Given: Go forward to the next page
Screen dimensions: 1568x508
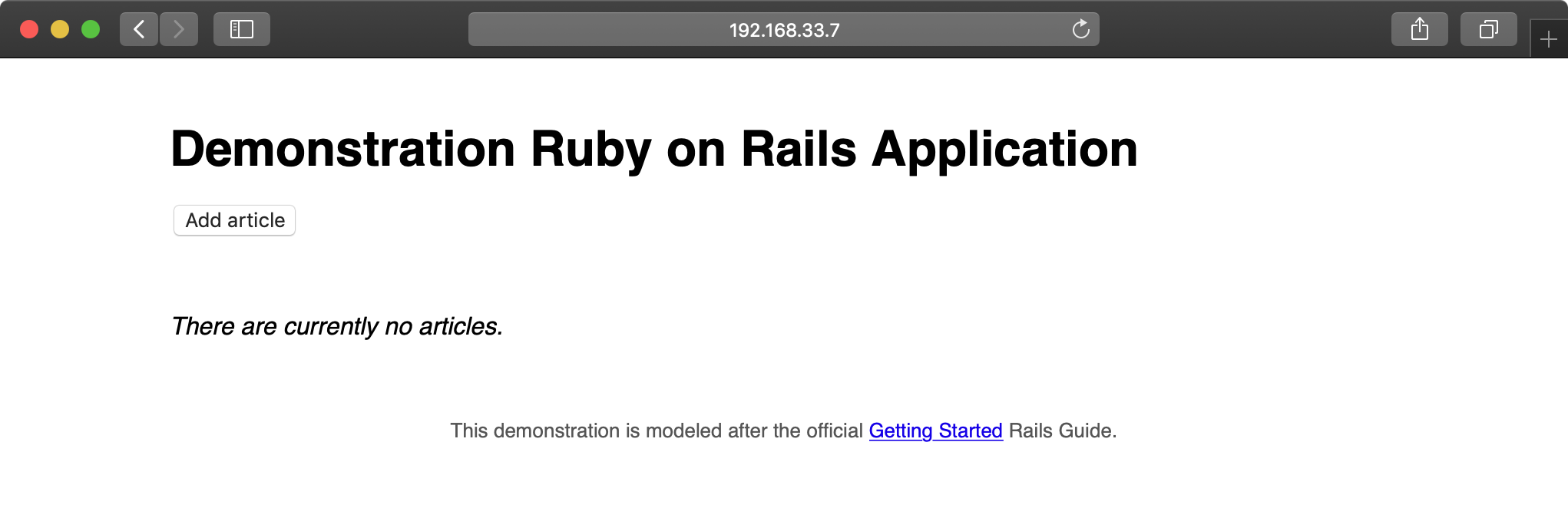Looking at the screenshot, I should [x=179, y=30].
